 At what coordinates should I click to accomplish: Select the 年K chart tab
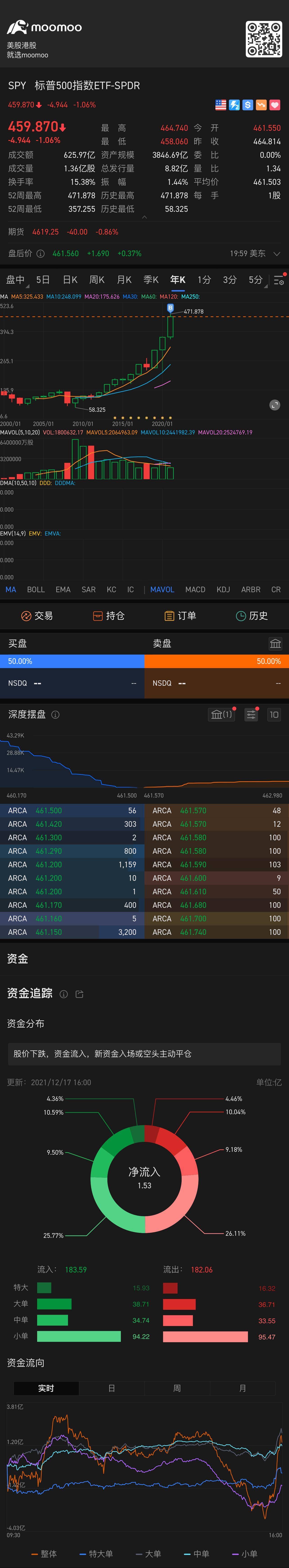point(178,280)
